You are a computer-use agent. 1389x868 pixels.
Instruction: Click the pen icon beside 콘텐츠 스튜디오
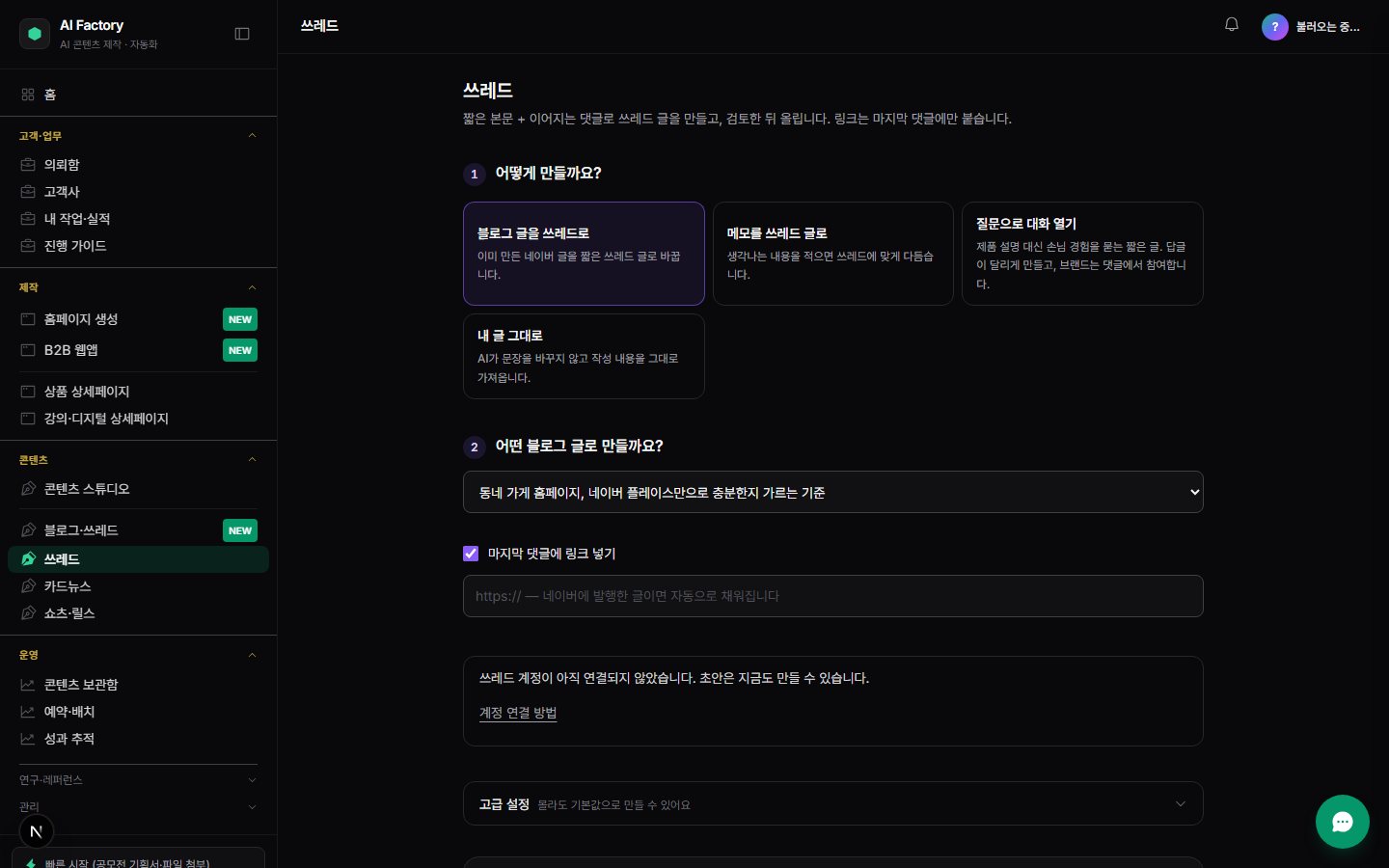(28, 489)
